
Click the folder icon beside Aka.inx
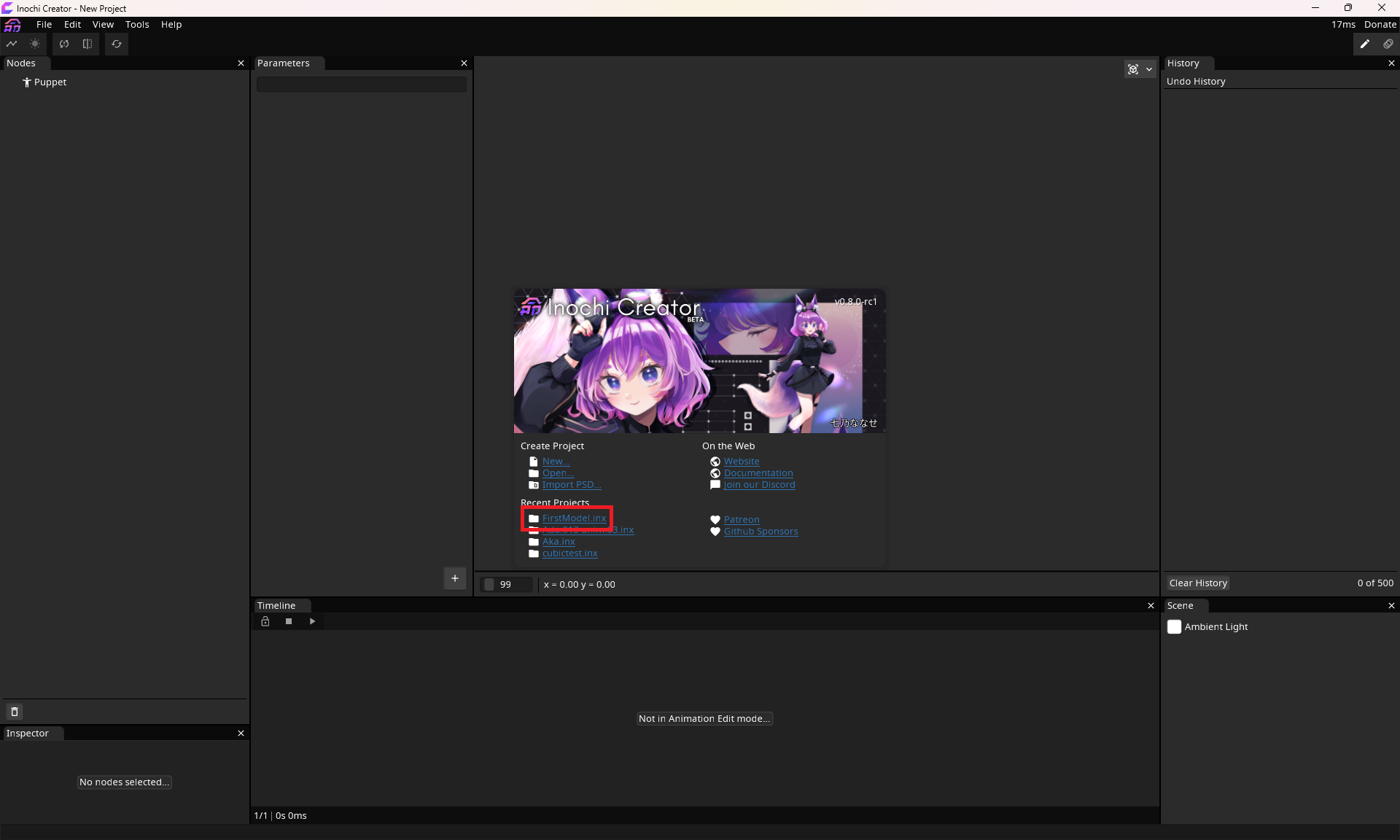pos(534,542)
